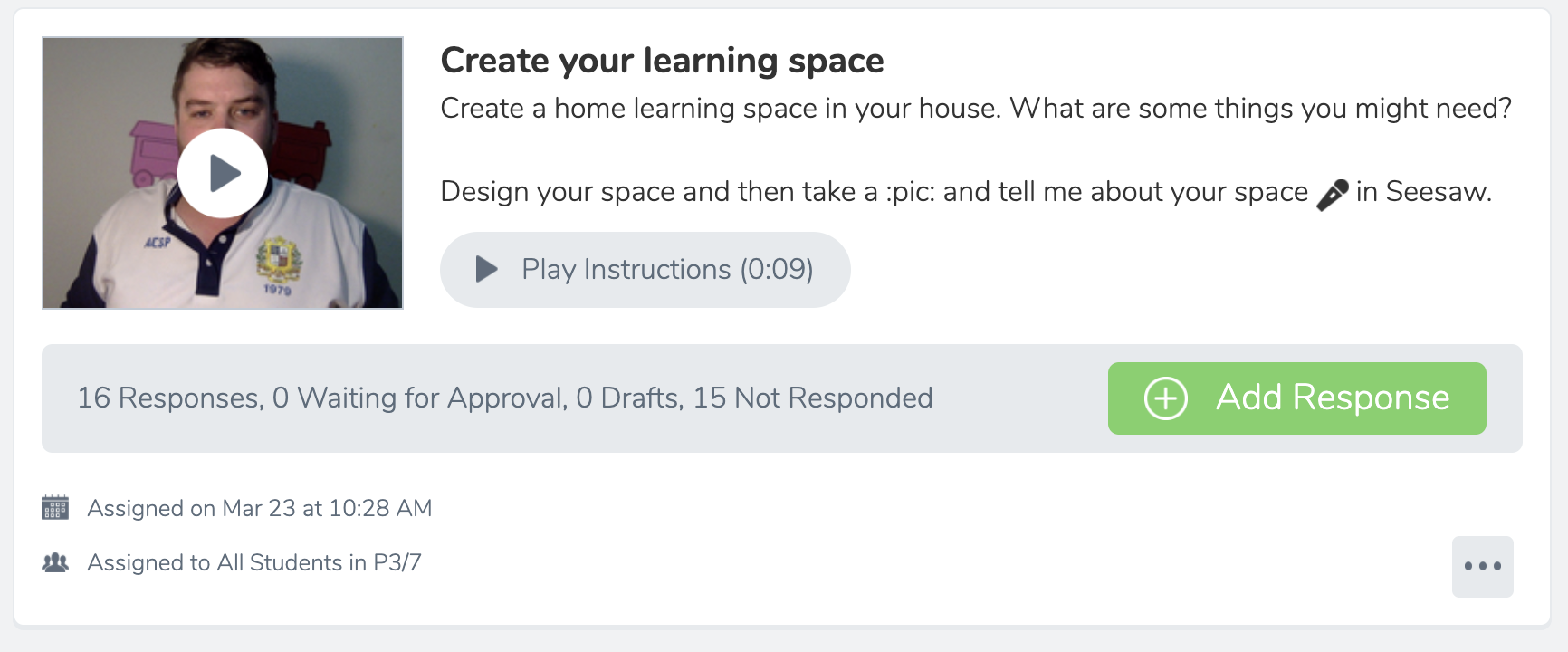Click the green Add Response button
The height and width of the screenshot is (652, 1568).
[x=1296, y=398]
